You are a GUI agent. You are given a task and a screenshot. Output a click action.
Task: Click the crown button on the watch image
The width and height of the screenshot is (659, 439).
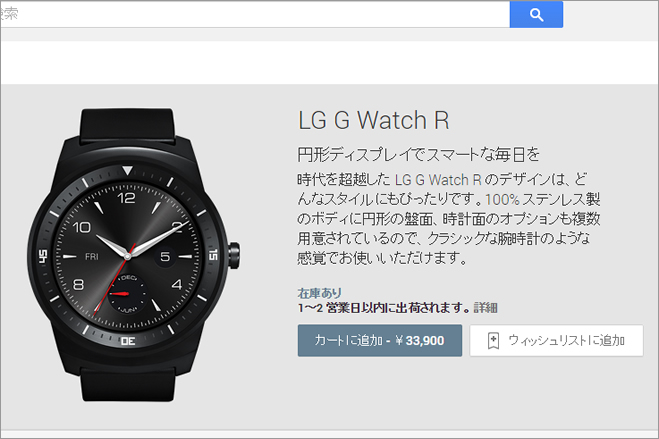coord(234,255)
